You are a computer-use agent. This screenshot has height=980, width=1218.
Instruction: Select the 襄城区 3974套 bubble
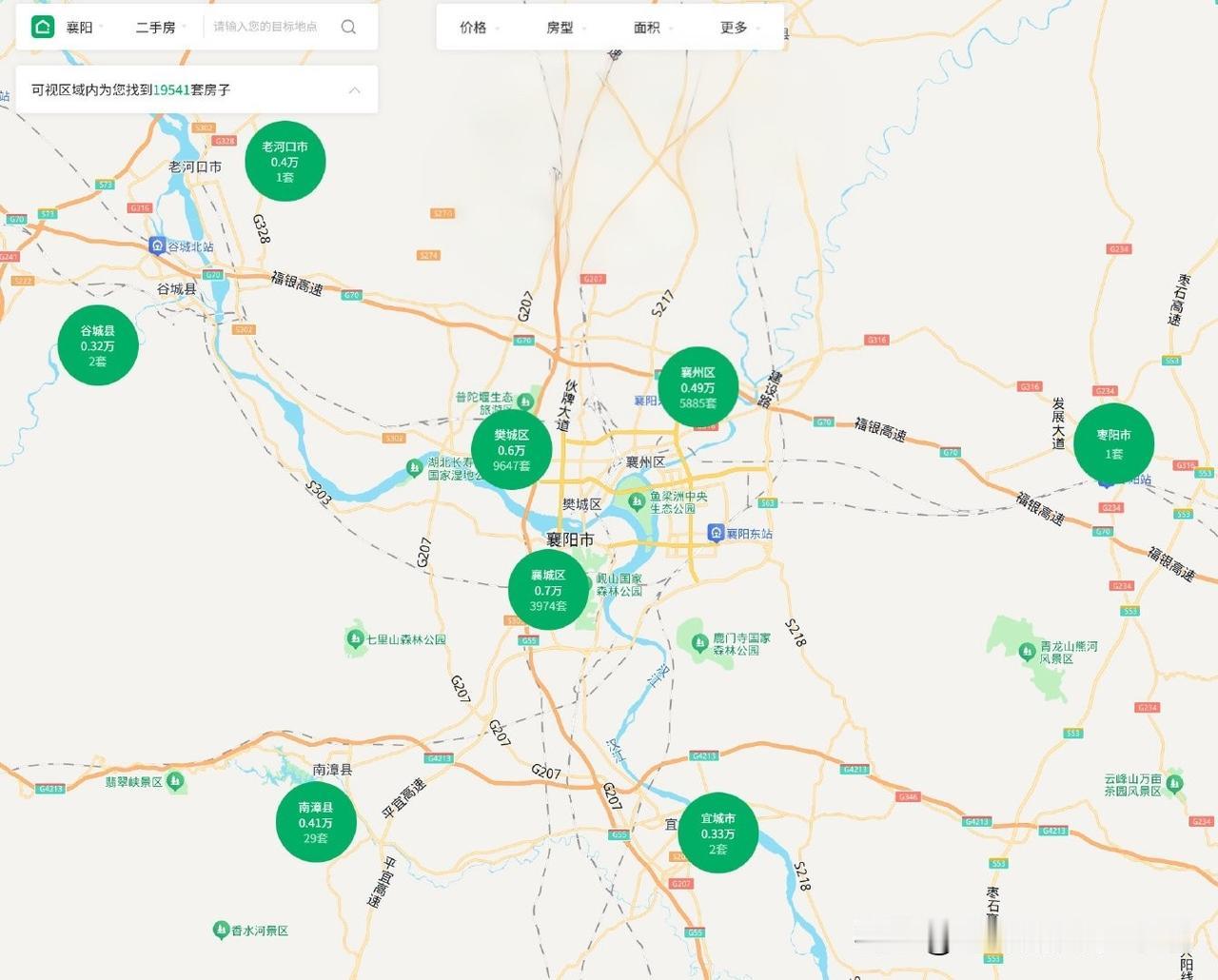tap(548, 590)
